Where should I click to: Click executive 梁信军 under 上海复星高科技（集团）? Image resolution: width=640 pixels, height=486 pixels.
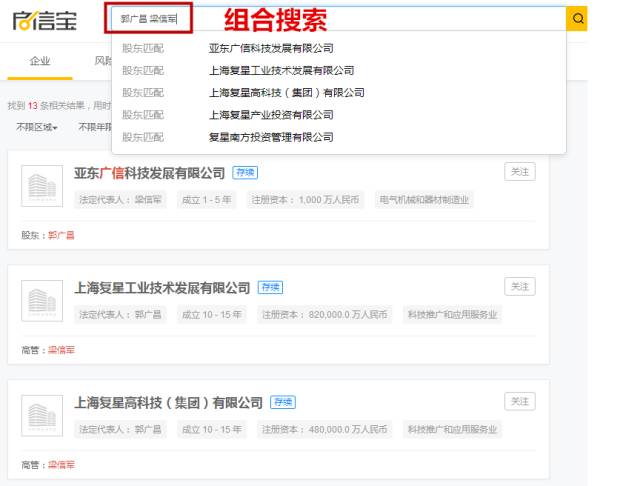[x=61, y=464]
